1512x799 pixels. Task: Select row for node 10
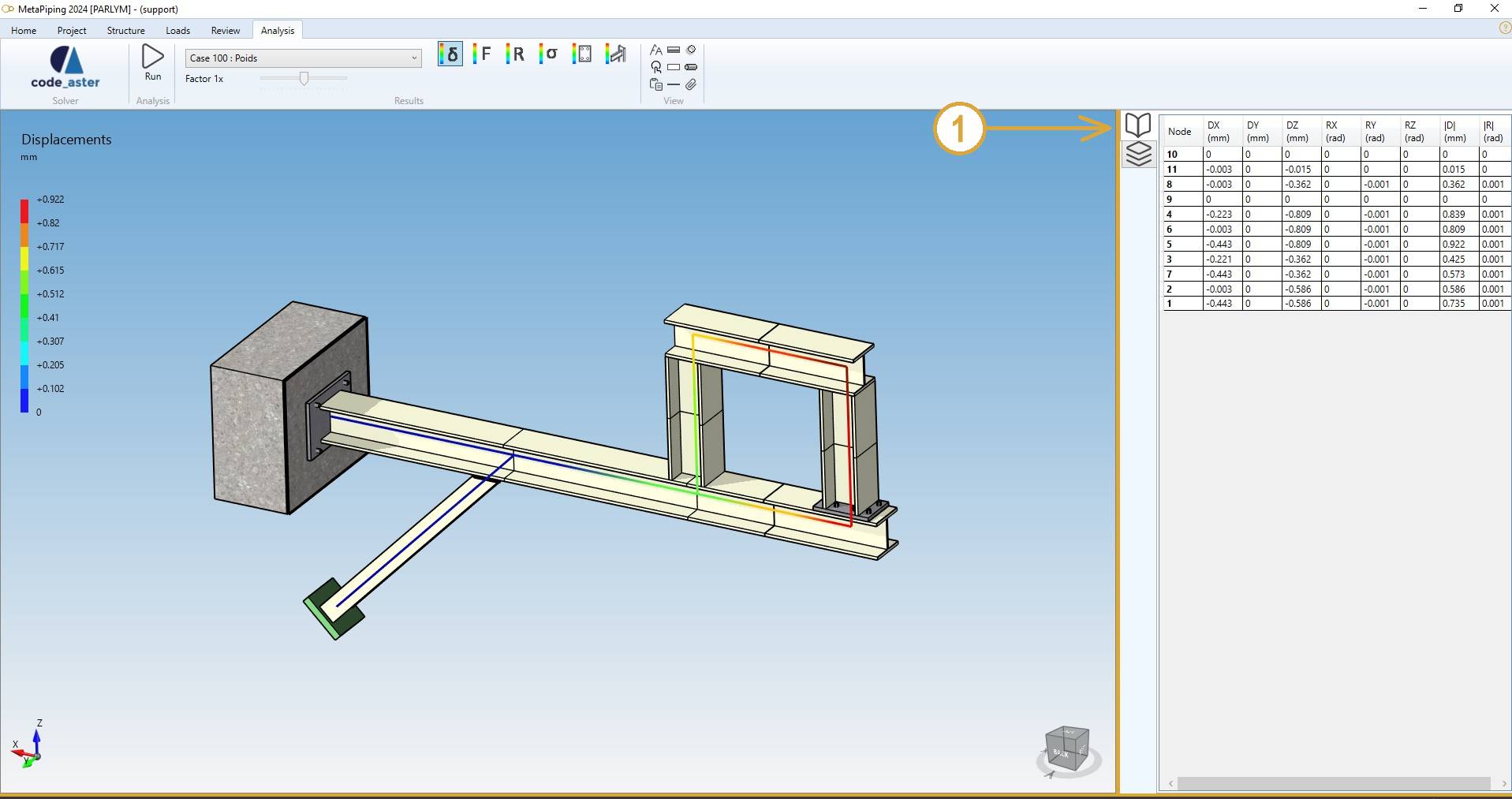[x=1337, y=155]
